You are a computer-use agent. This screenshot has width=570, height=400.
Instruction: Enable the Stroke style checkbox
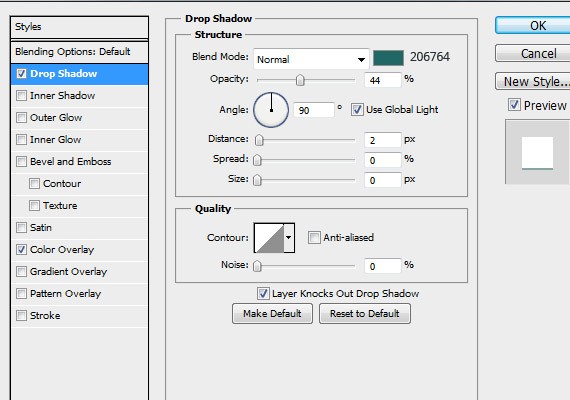(x=21, y=315)
